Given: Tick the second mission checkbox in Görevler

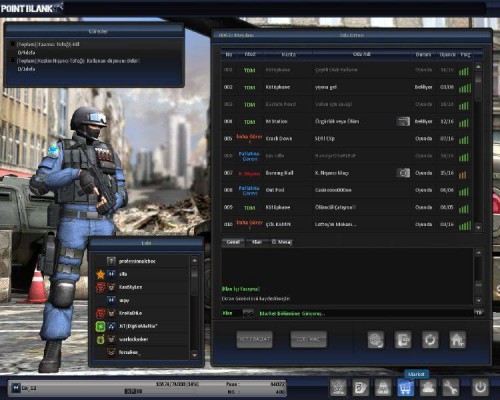Looking at the screenshot, I should (x=13, y=61).
